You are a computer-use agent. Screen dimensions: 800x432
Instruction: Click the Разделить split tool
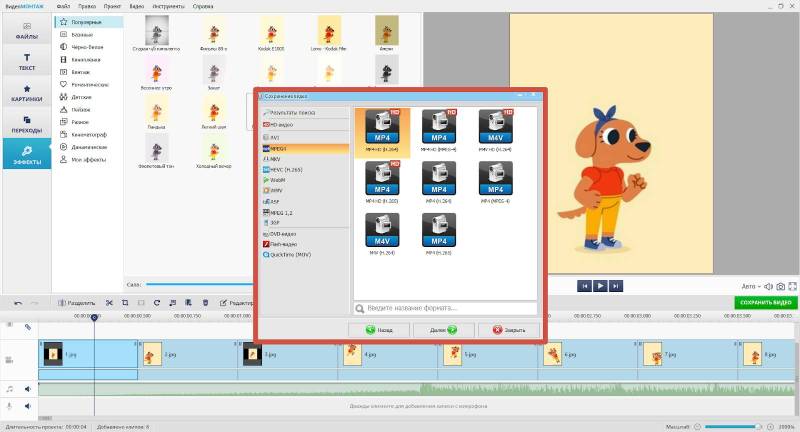point(77,303)
